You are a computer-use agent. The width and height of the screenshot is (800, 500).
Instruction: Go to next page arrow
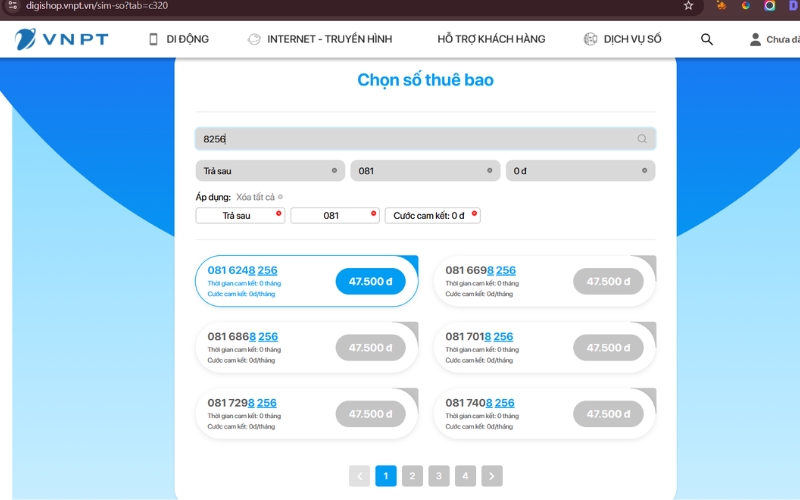pyautogui.click(x=492, y=476)
